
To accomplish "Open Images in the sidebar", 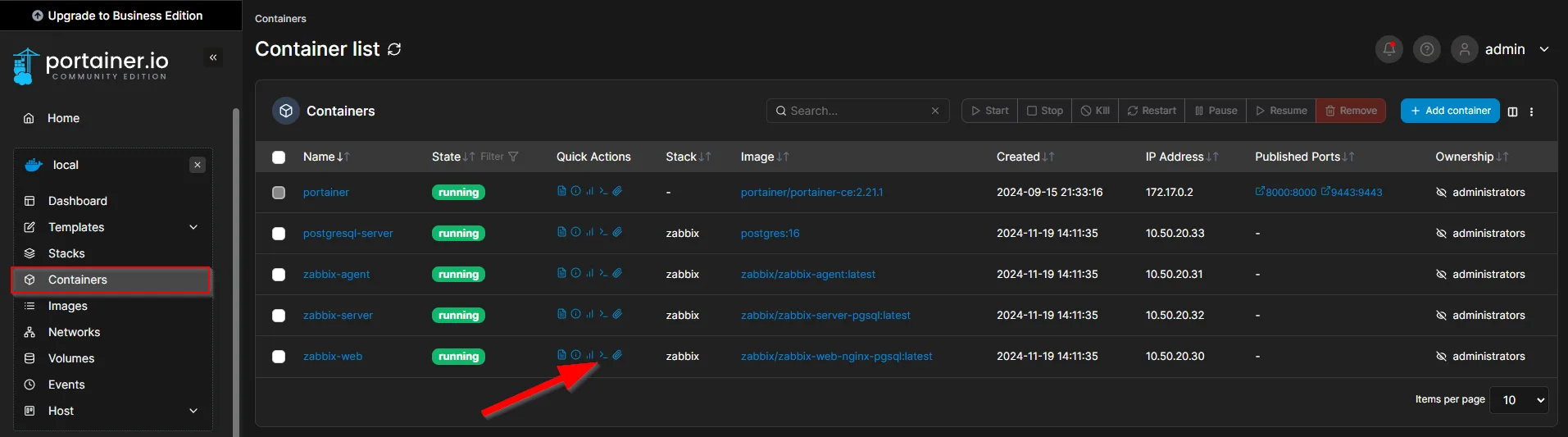I will (68, 306).
